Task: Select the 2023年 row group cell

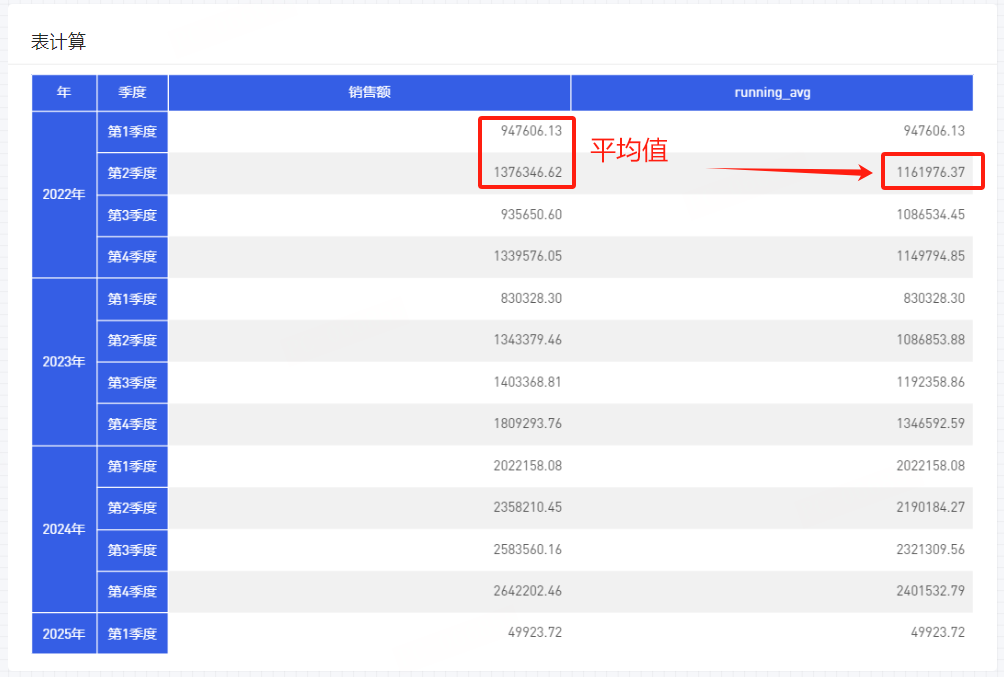Action: pyautogui.click(x=64, y=361)
